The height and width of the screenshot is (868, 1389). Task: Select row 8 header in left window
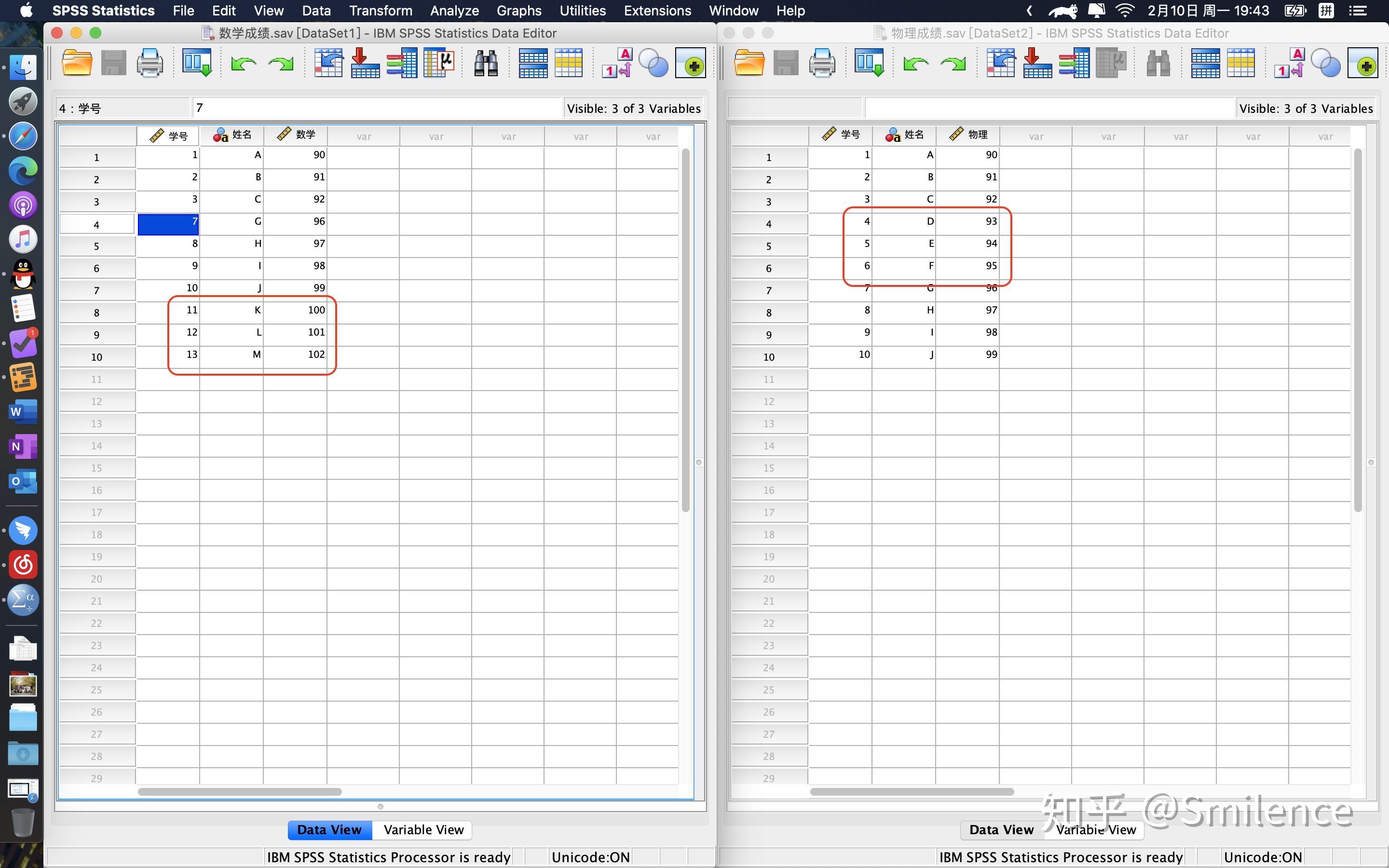96,313
